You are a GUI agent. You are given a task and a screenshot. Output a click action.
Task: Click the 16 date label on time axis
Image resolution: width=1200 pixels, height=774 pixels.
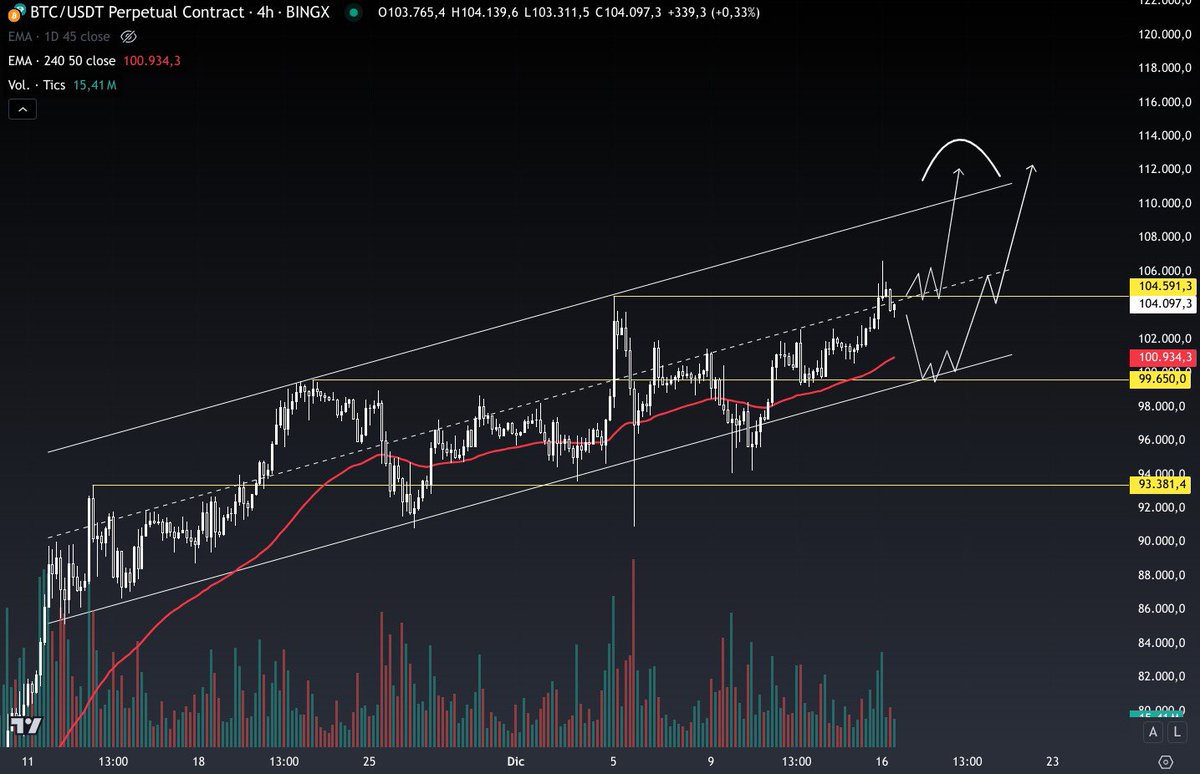click(882, 762)
